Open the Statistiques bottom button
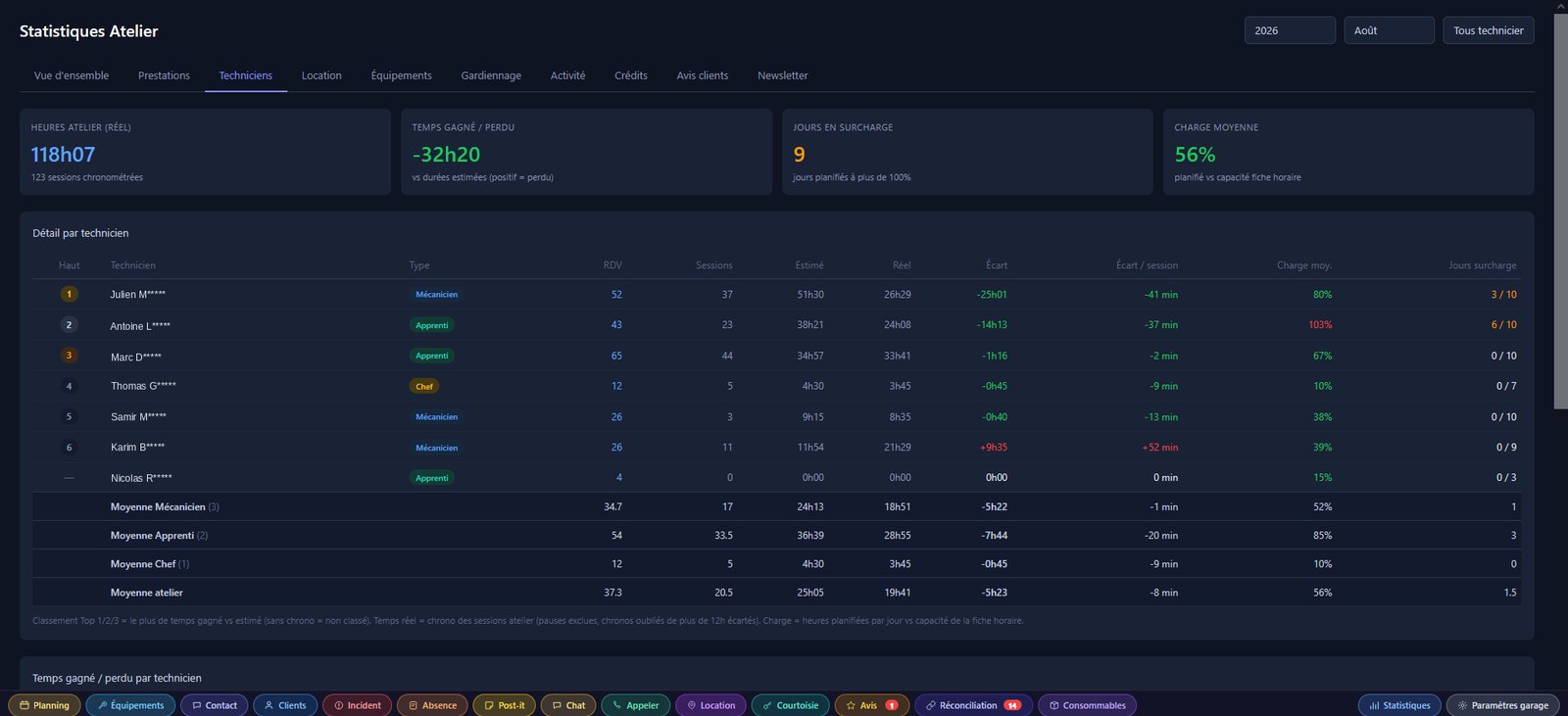Image resolution: width=1568 pixels, height=716 pixels. tap(1399, 705)
